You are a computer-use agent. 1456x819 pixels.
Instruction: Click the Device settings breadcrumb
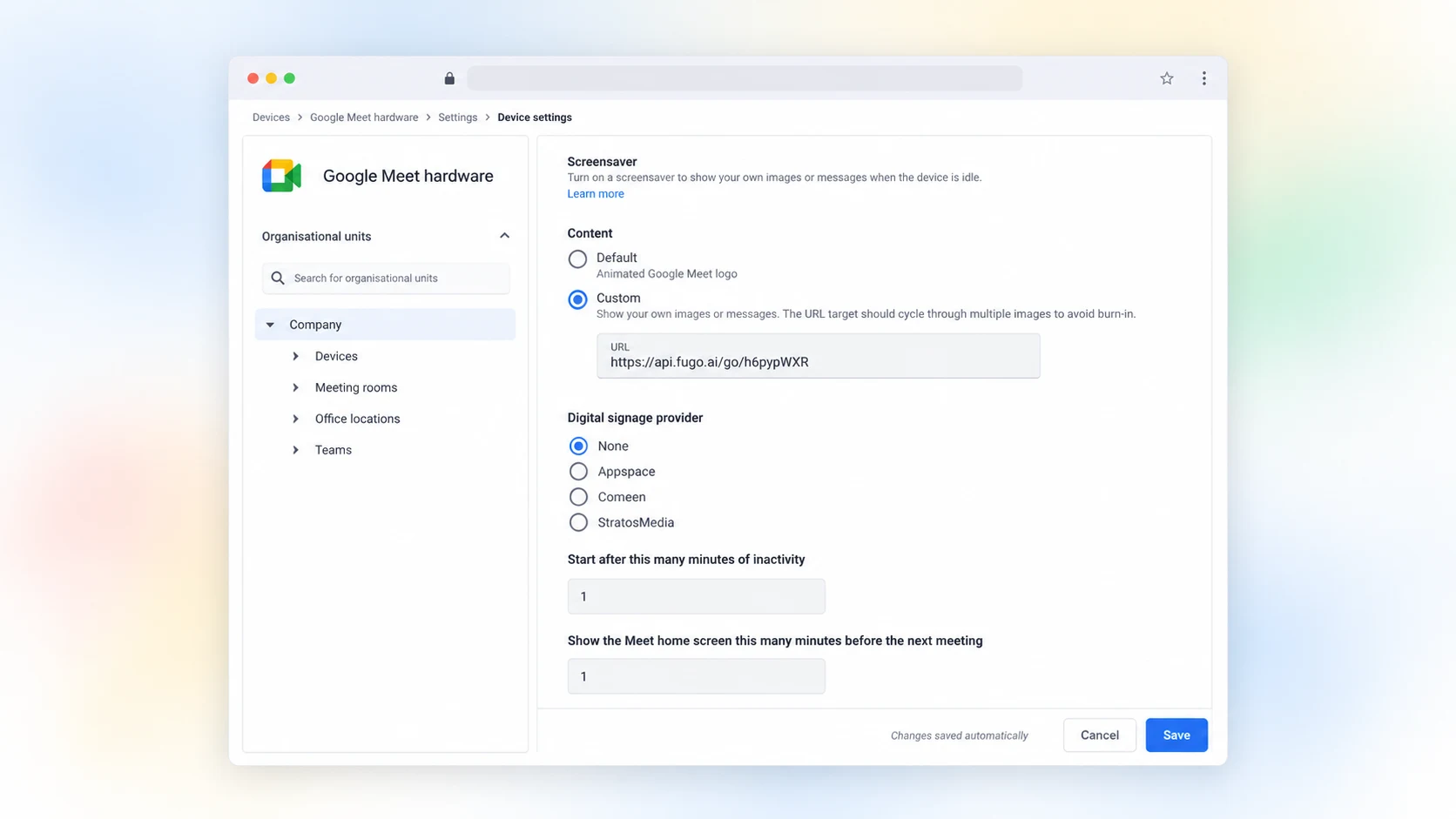(x=535, y=117)
